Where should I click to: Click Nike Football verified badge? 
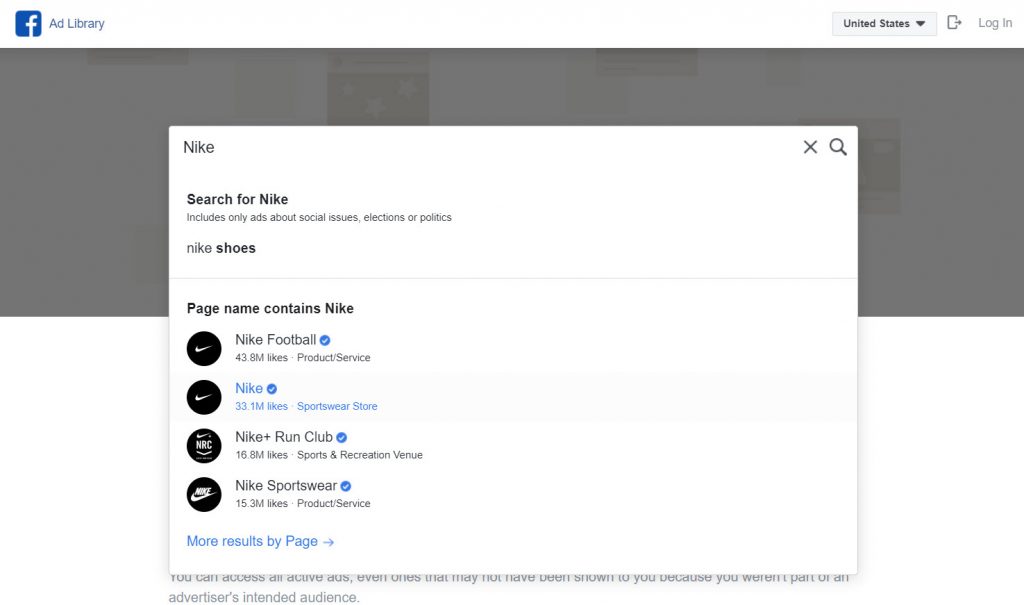coord(325,340)
